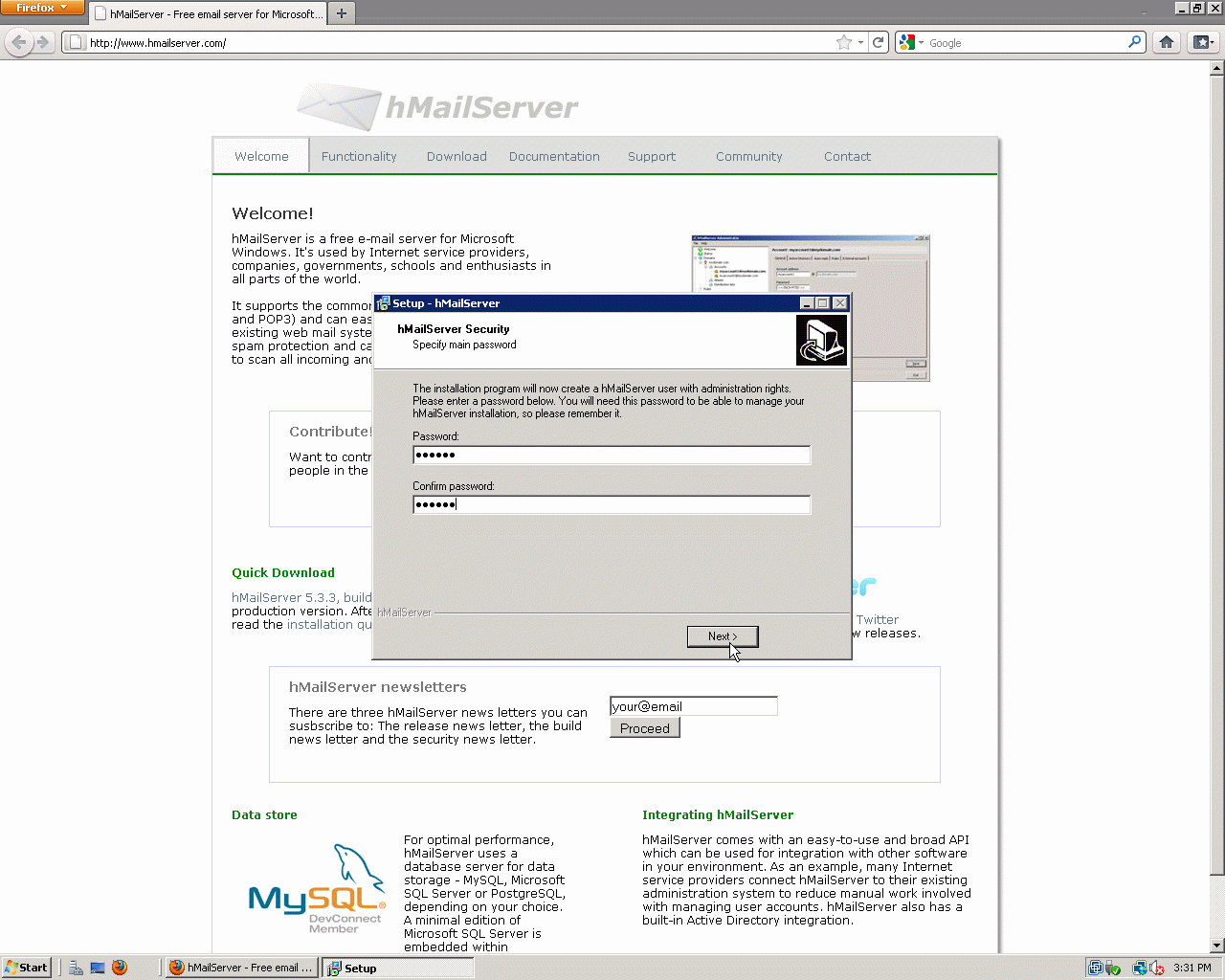Open the Documentation tab on the website
The height and width of the screenshot is (980, 1225).
click(x=554, y=156)
